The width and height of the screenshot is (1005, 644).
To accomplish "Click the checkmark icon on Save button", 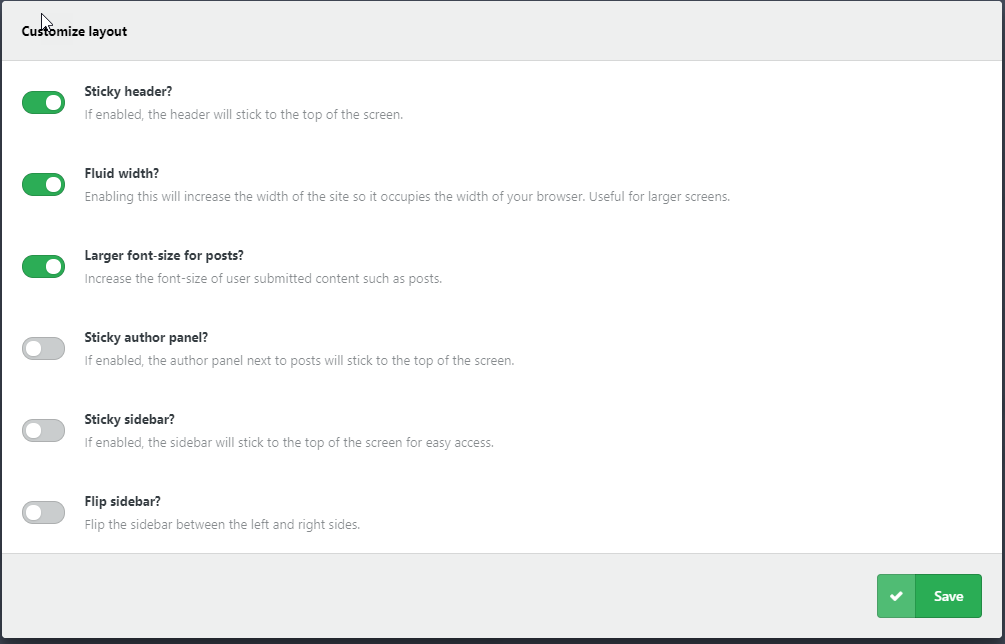I will click(x=896, y=596).
